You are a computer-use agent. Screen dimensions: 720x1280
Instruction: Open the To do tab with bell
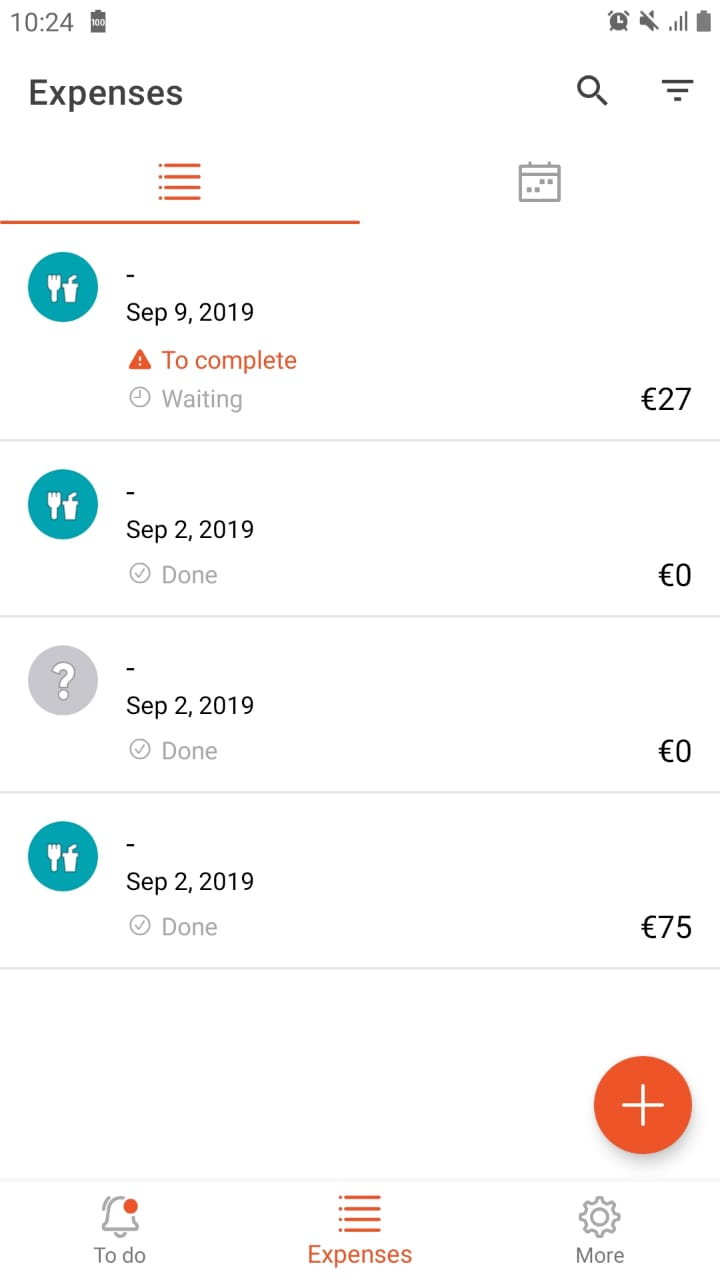pos(120,1230)
